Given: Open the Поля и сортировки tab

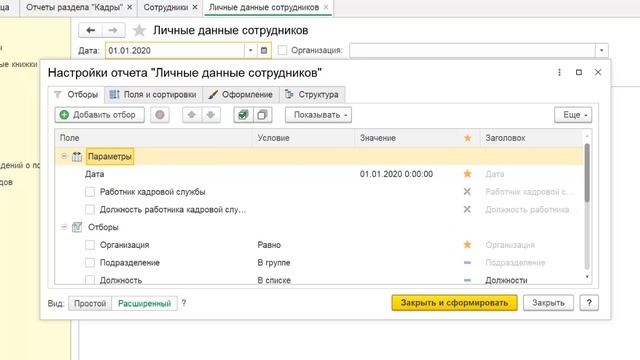Looking at the screenshot, I should point(153,95).
